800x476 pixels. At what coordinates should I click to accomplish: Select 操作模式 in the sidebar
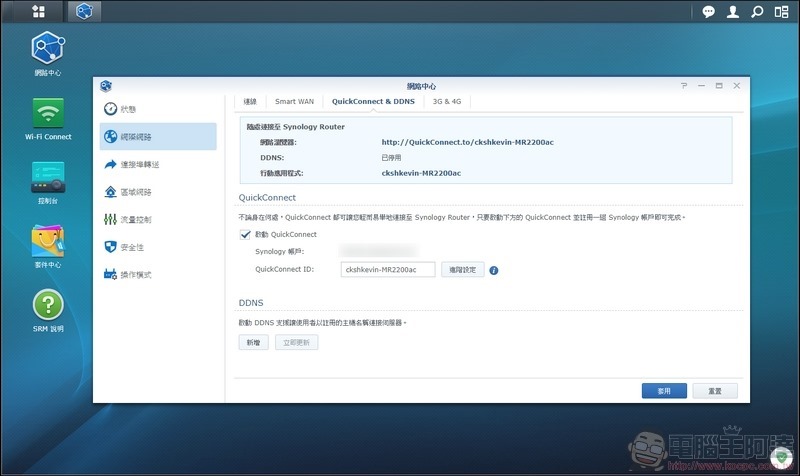click(158, 274)
